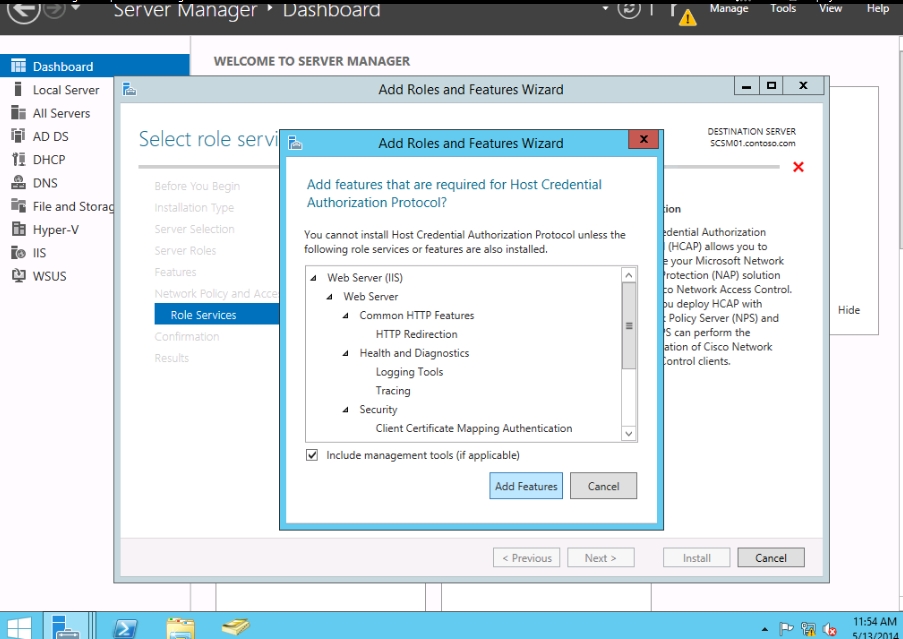
Task: Collapse the Web Server tree node
Action: [329, 297]
